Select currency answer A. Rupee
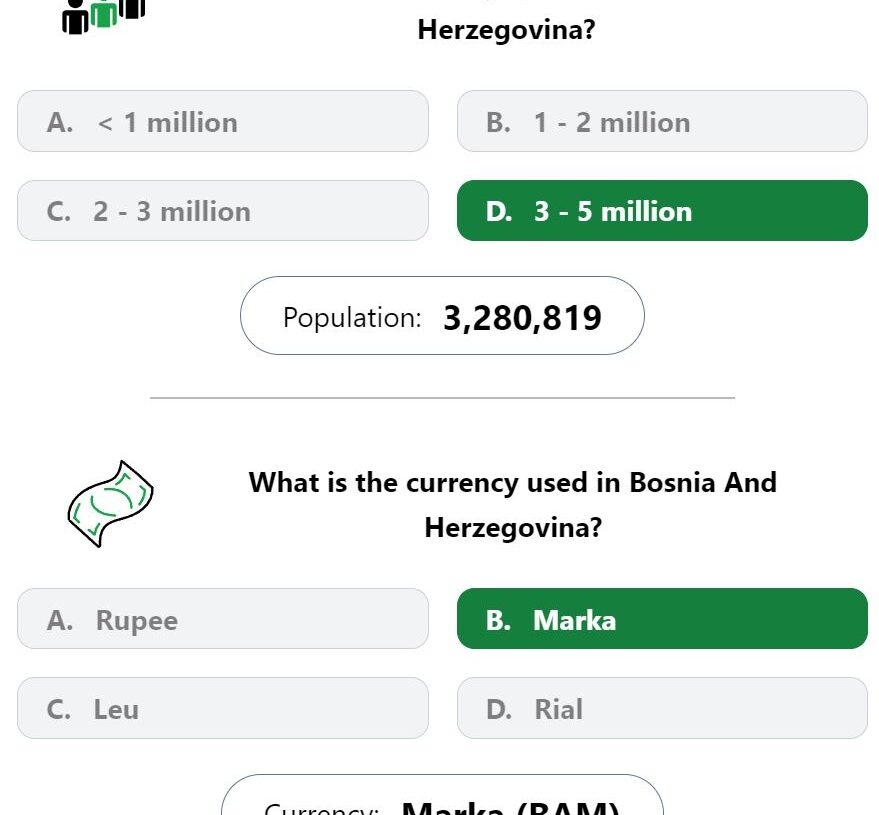The height and width of the screenshot is (815, 879). (x=223, y=619)
